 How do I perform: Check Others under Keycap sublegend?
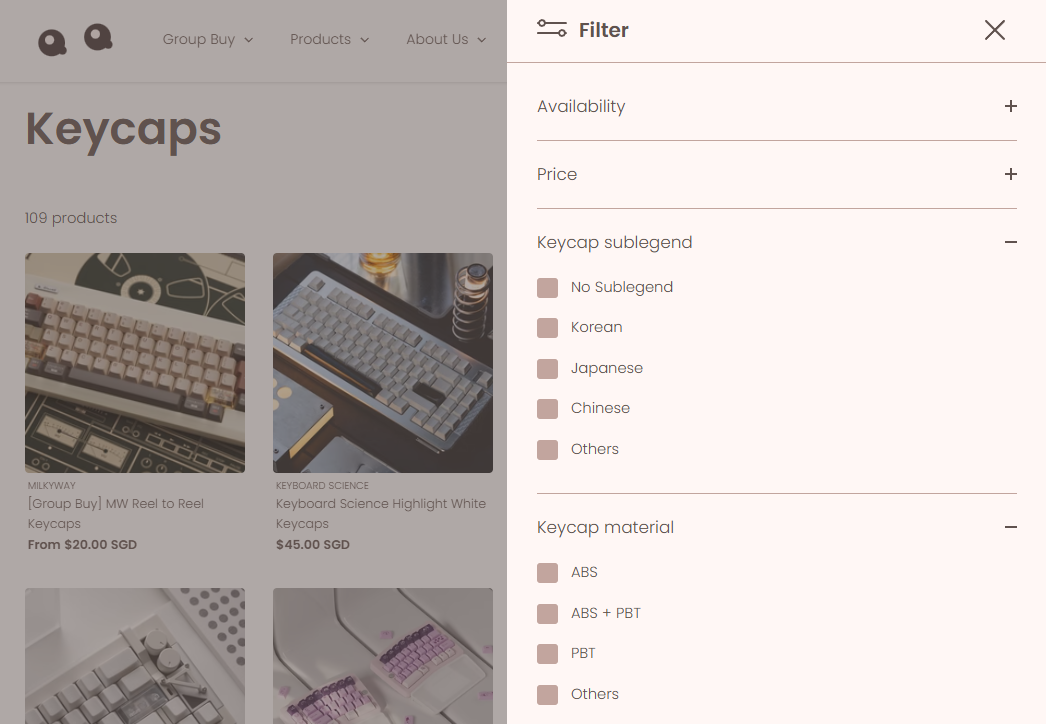point(547,449)
